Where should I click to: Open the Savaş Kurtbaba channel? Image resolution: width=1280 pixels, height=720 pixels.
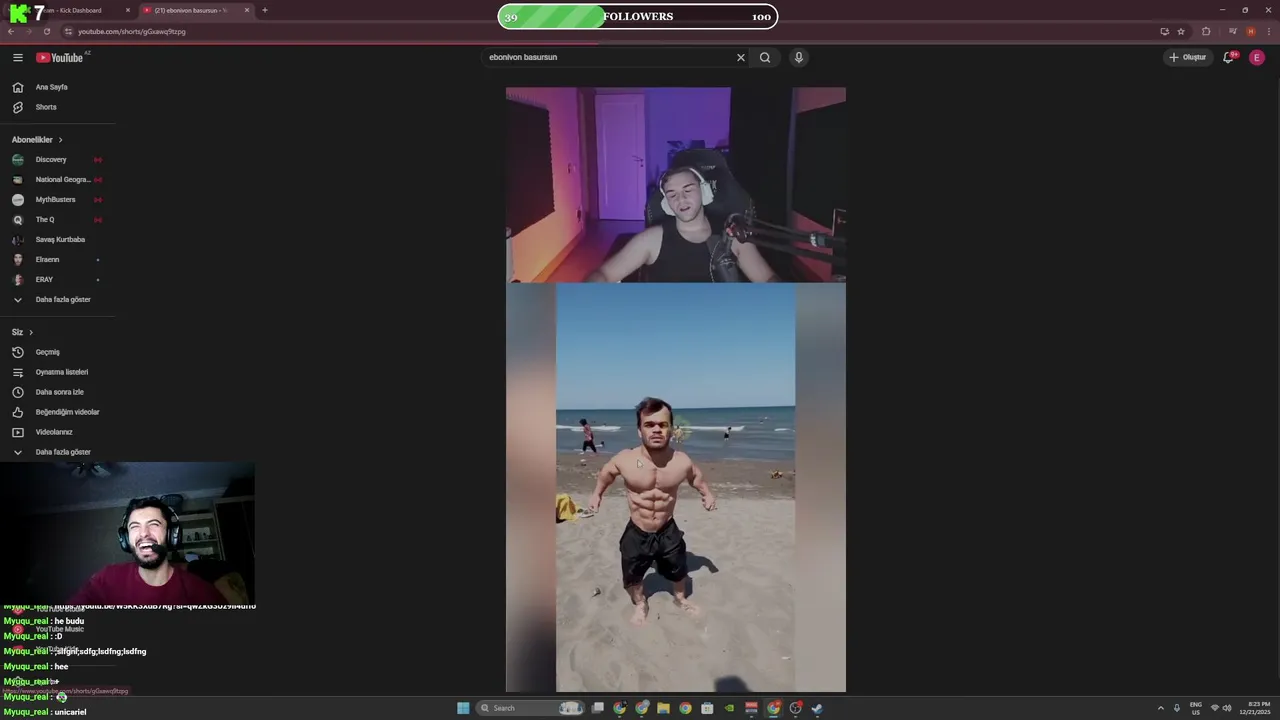point(60,240)
